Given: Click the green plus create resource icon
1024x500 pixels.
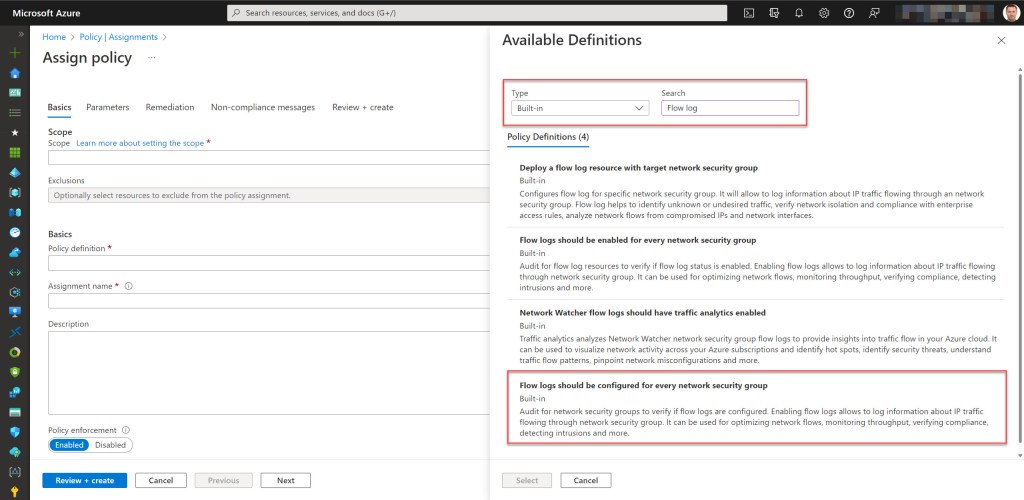Looking at the screenshot, I should (14, 53).
